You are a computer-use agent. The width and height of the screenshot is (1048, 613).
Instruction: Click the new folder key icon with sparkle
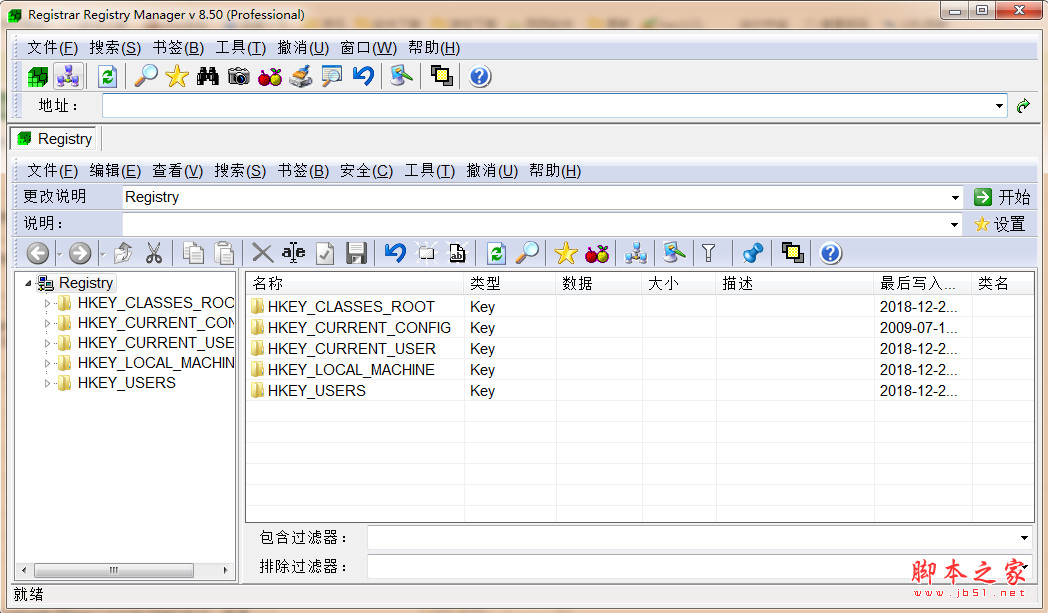(x=426, y=253)
